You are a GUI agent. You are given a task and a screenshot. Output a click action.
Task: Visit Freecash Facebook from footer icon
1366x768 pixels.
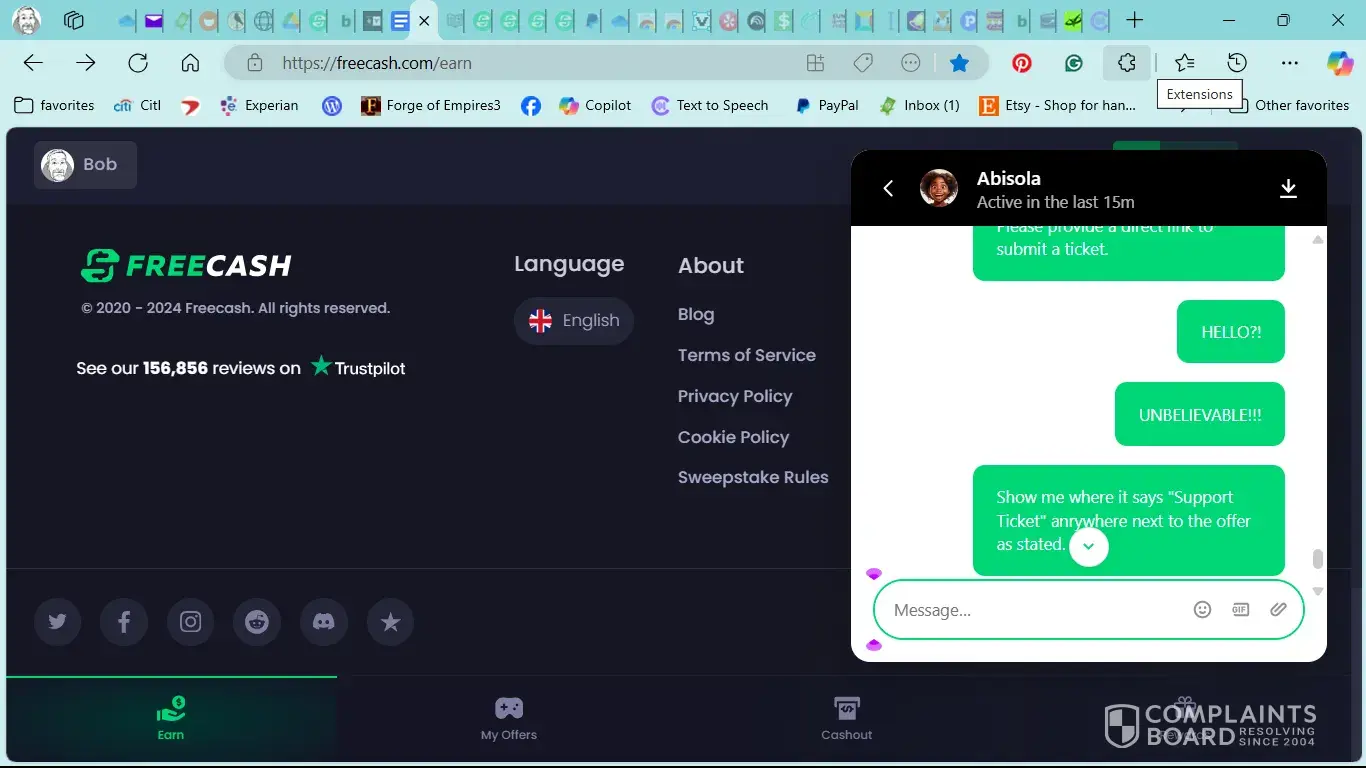pos(124,622)
